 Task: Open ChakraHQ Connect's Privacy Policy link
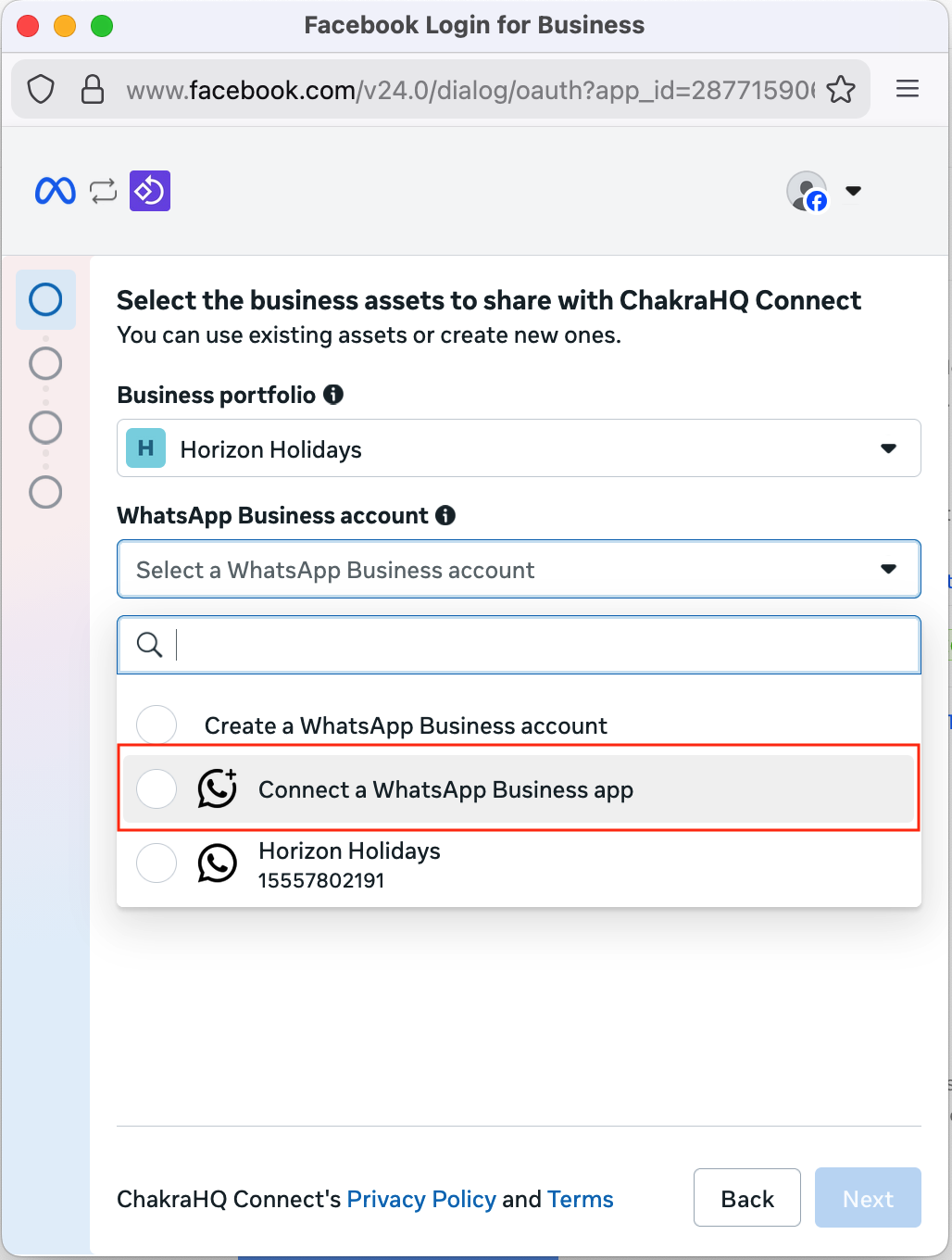tap(421, 1199)
